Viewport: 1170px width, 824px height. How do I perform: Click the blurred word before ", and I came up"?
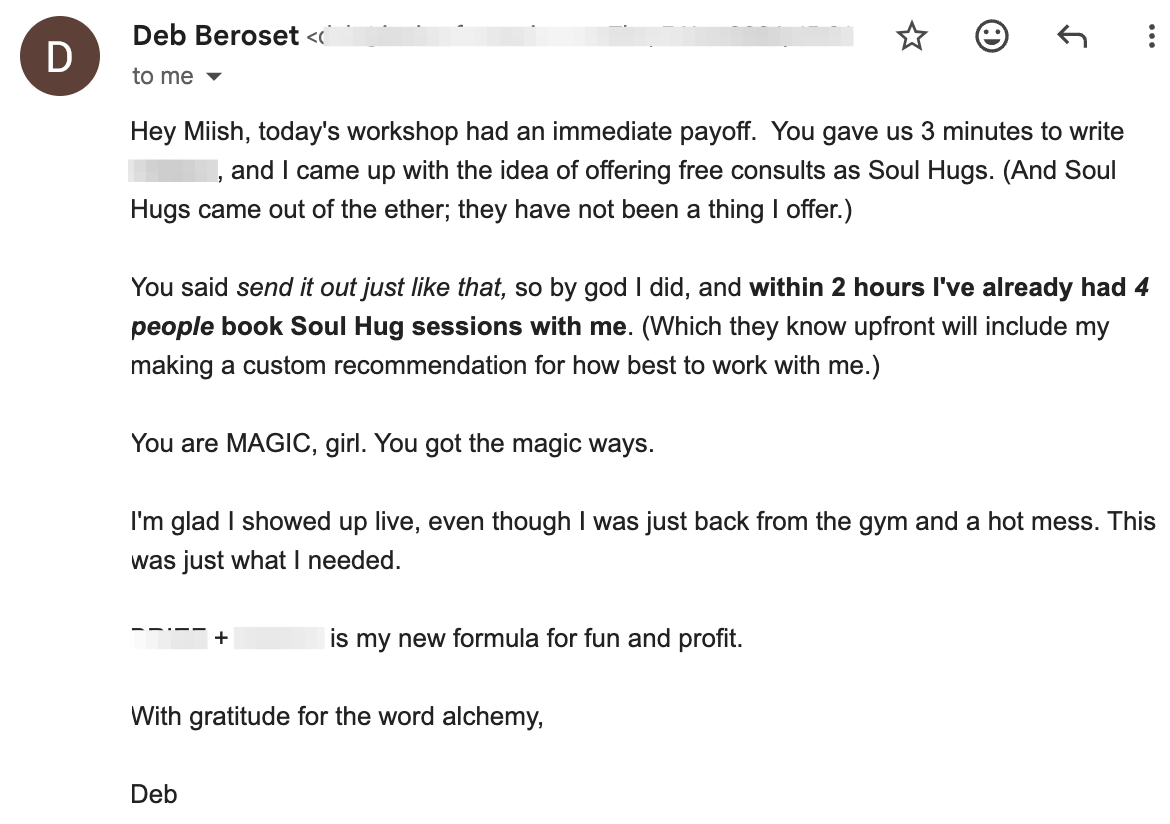point(173,171)
